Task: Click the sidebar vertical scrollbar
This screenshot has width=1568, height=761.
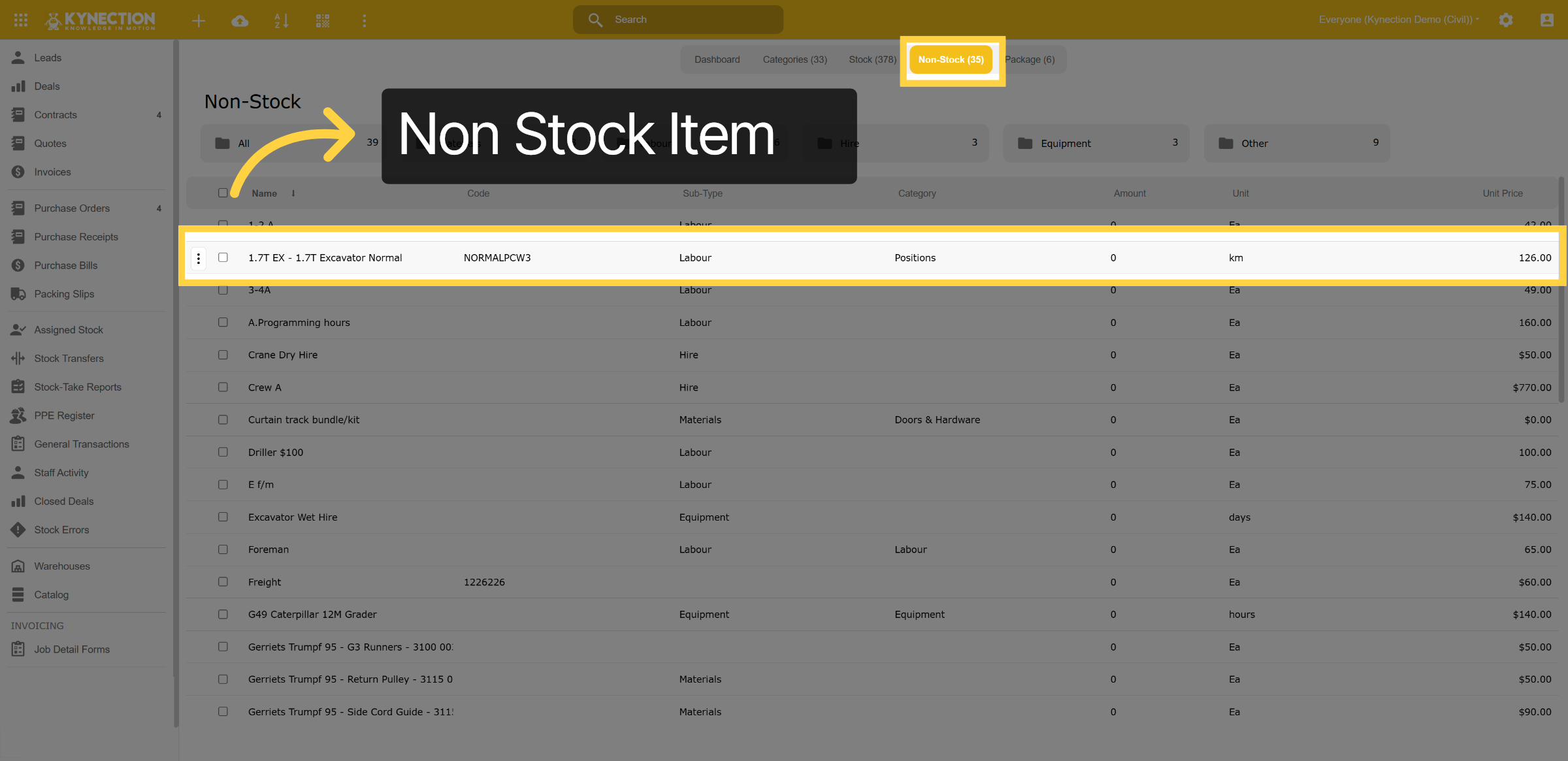Action: [176, 382]
